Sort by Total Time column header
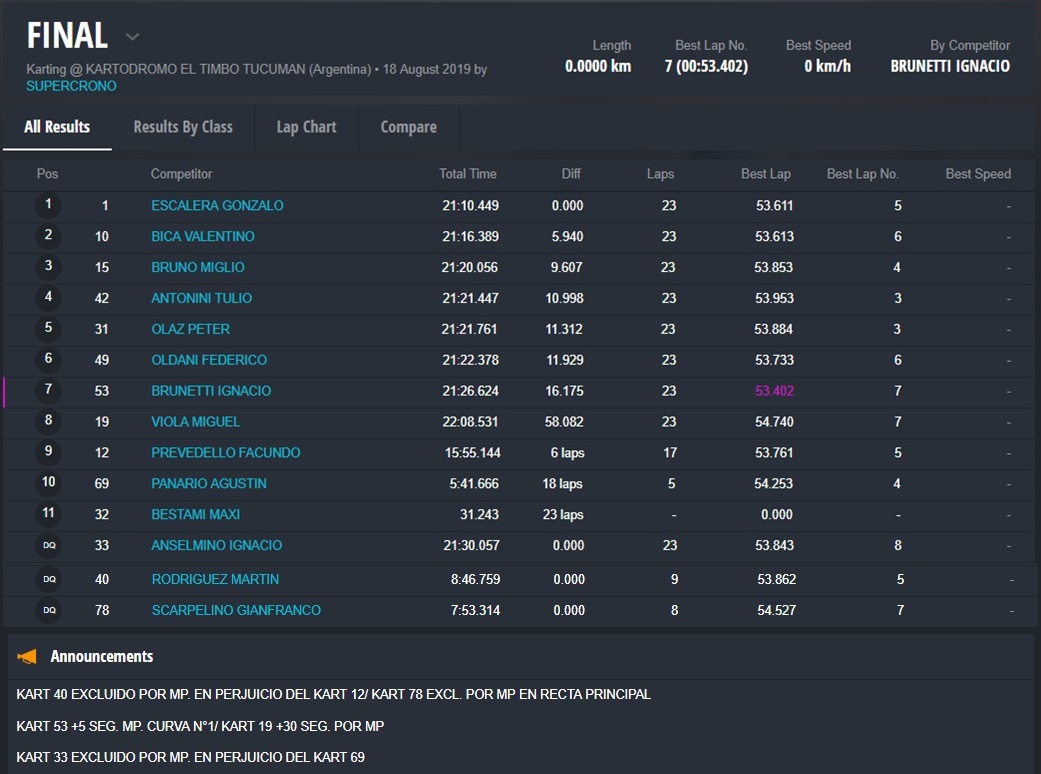This screenshot has height=774, width=1041. [467, 174]
